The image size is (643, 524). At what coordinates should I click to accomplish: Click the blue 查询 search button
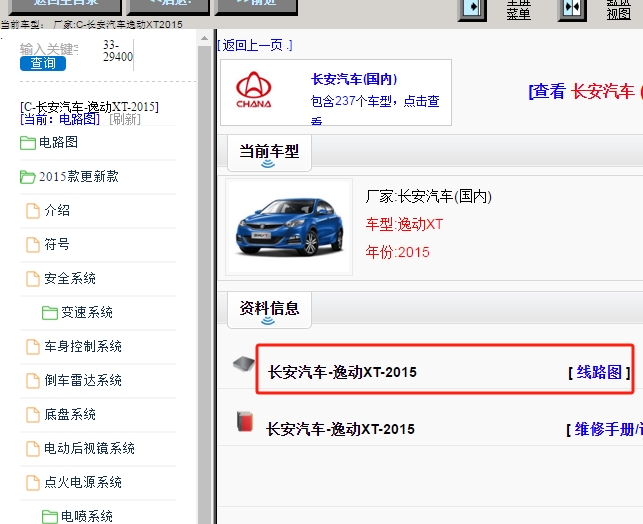click(x=43, y=64)
